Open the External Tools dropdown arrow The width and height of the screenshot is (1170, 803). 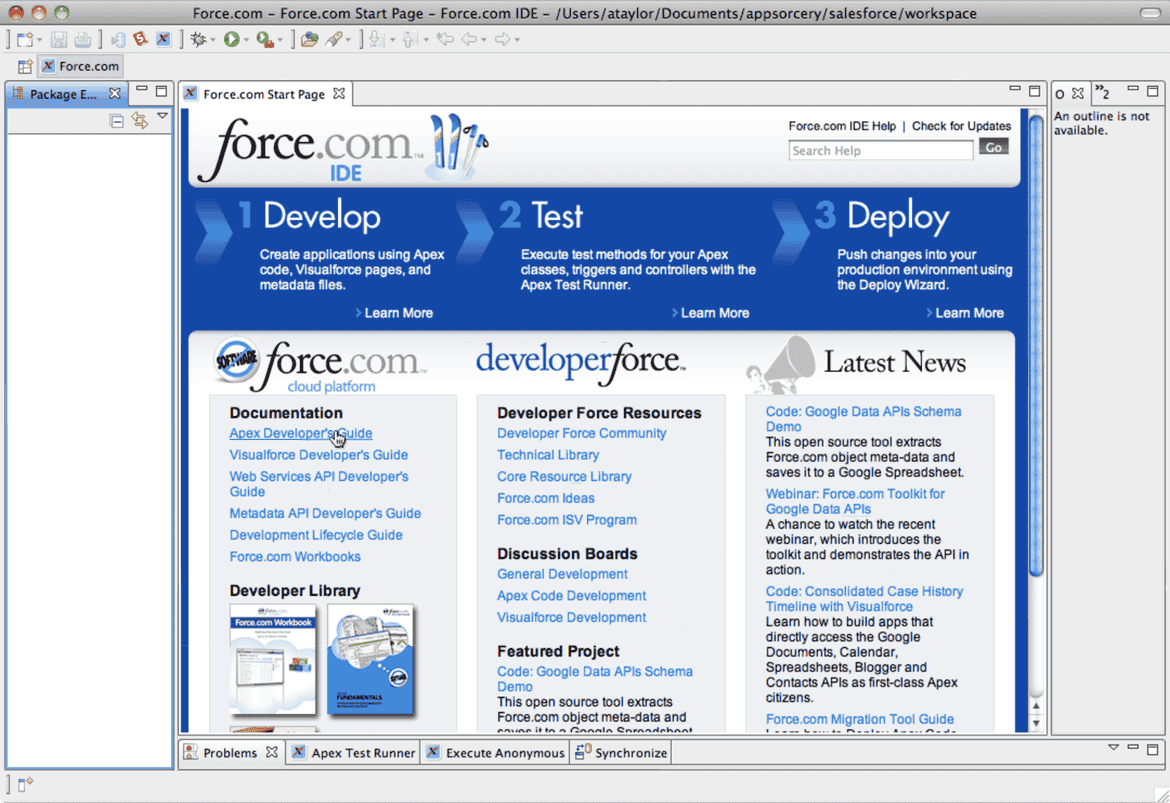(280, 40)
